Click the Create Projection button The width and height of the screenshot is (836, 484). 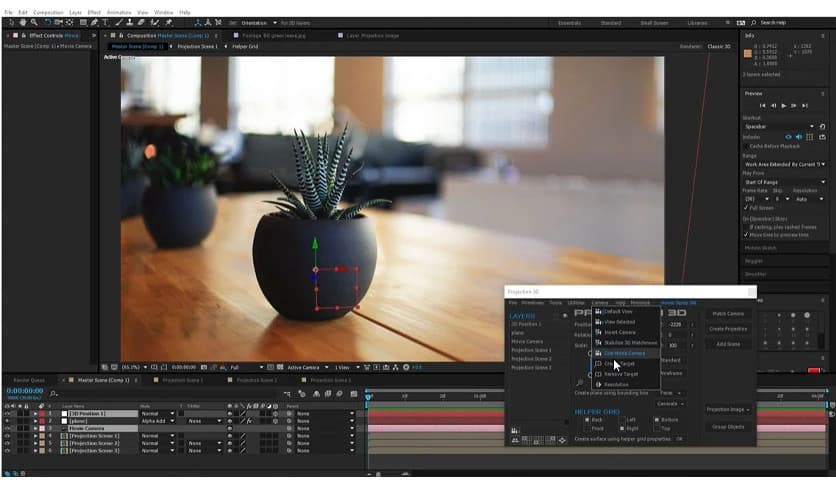[x=728, y=329]
